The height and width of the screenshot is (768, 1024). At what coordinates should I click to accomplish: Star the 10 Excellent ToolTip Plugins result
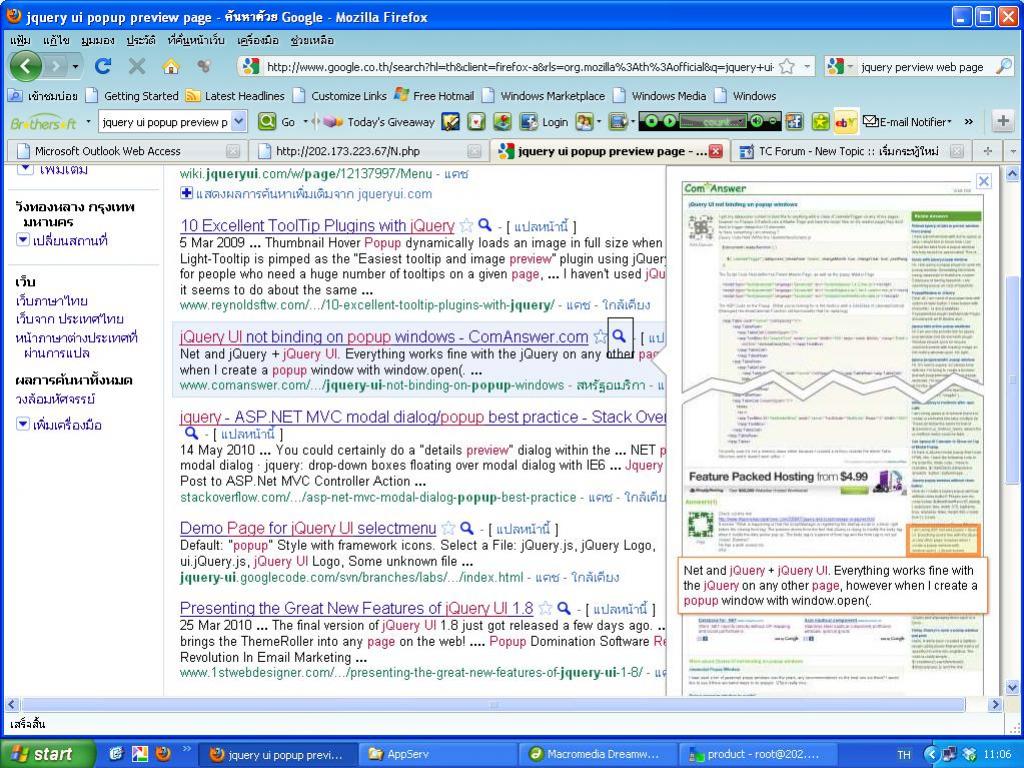(x=466, y=226)
